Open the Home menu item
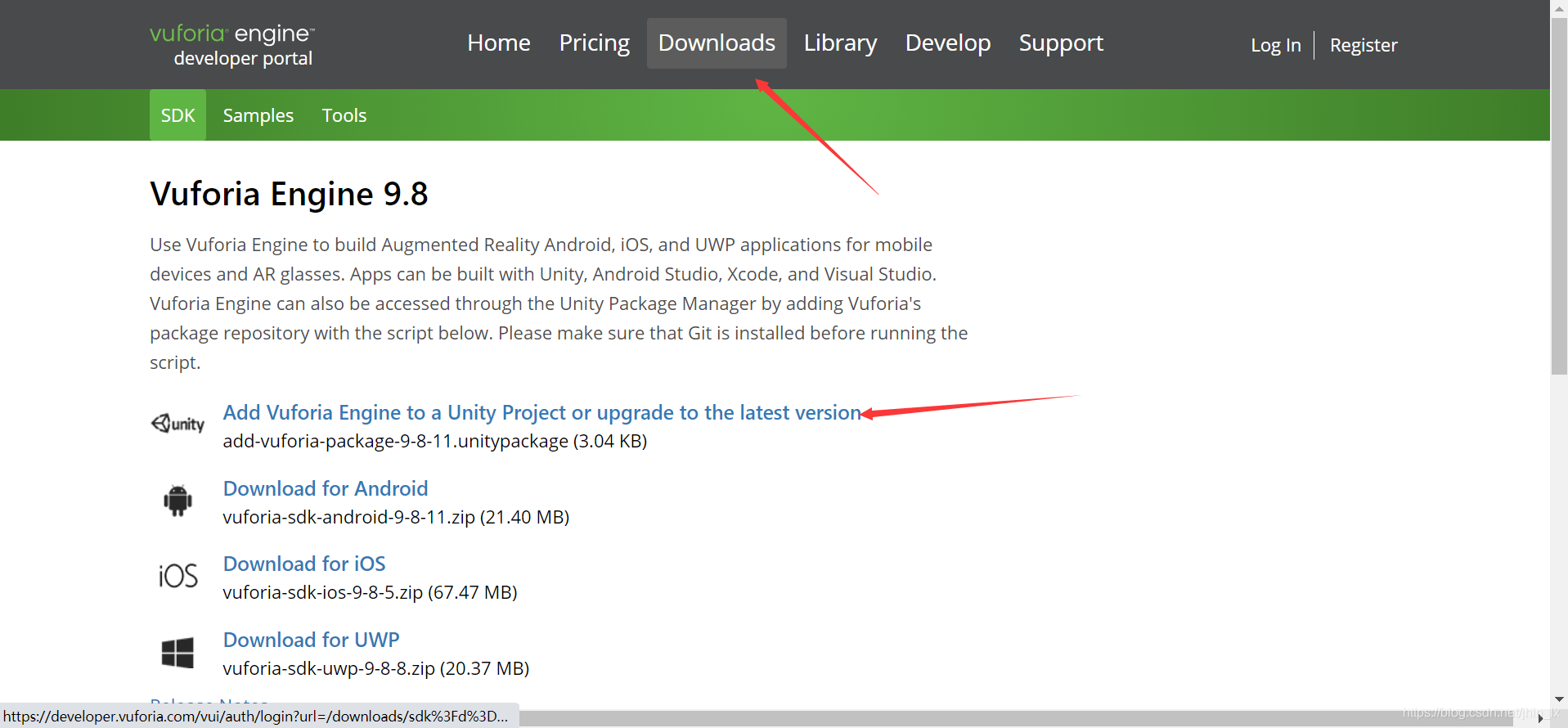This screenshot has height=728, width=1568. (x=499, y=43)
